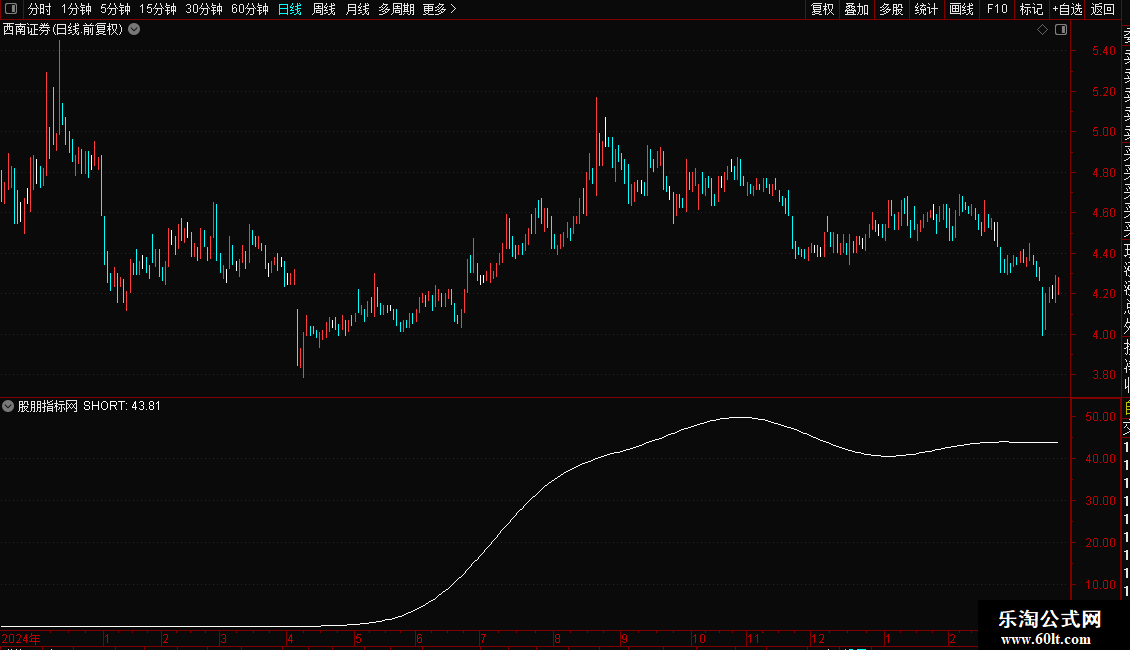This screenshot has height=650, width=1130.
Task: Open 多股 multi-stock comparison
Action: point(891,9)
